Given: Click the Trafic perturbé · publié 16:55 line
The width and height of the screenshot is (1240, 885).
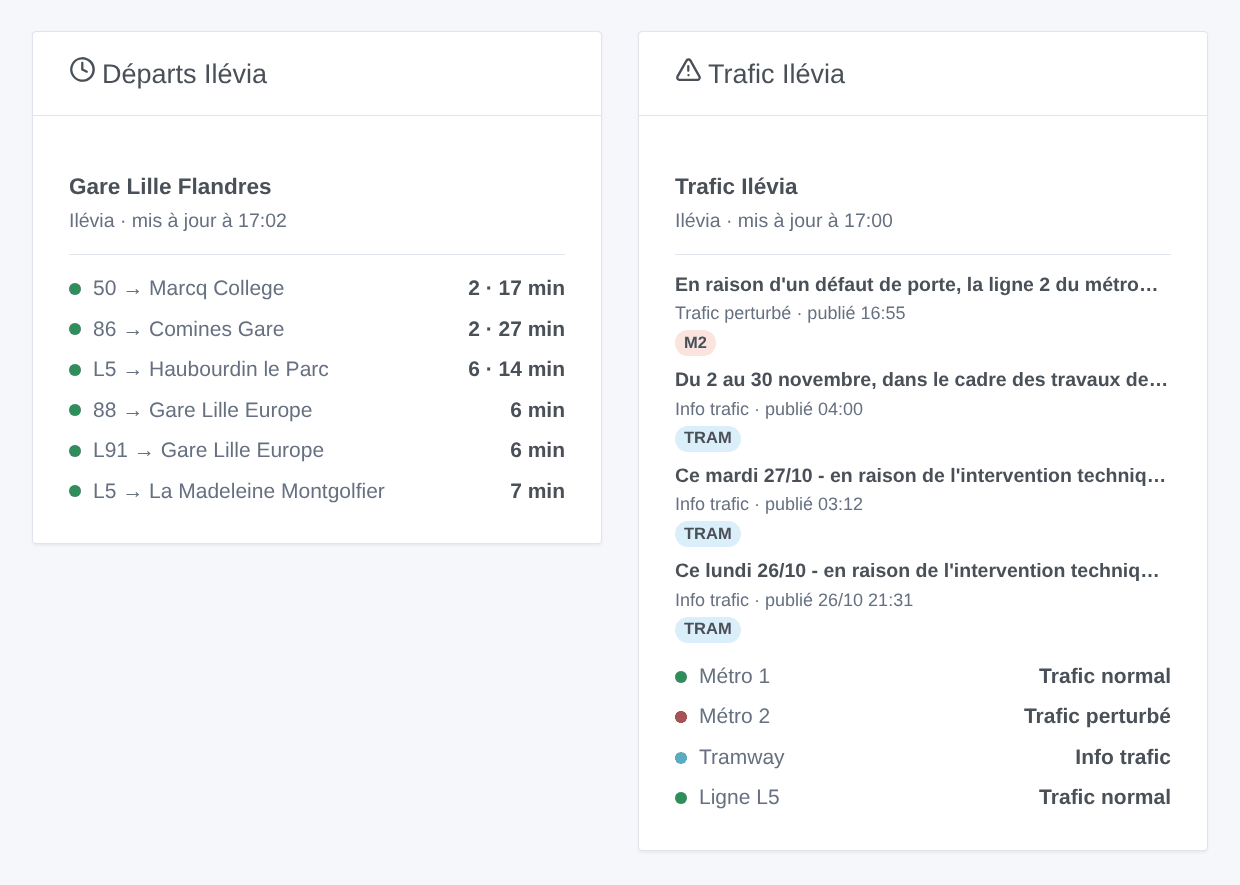Looking at the screenshot, I should (790, 313).
